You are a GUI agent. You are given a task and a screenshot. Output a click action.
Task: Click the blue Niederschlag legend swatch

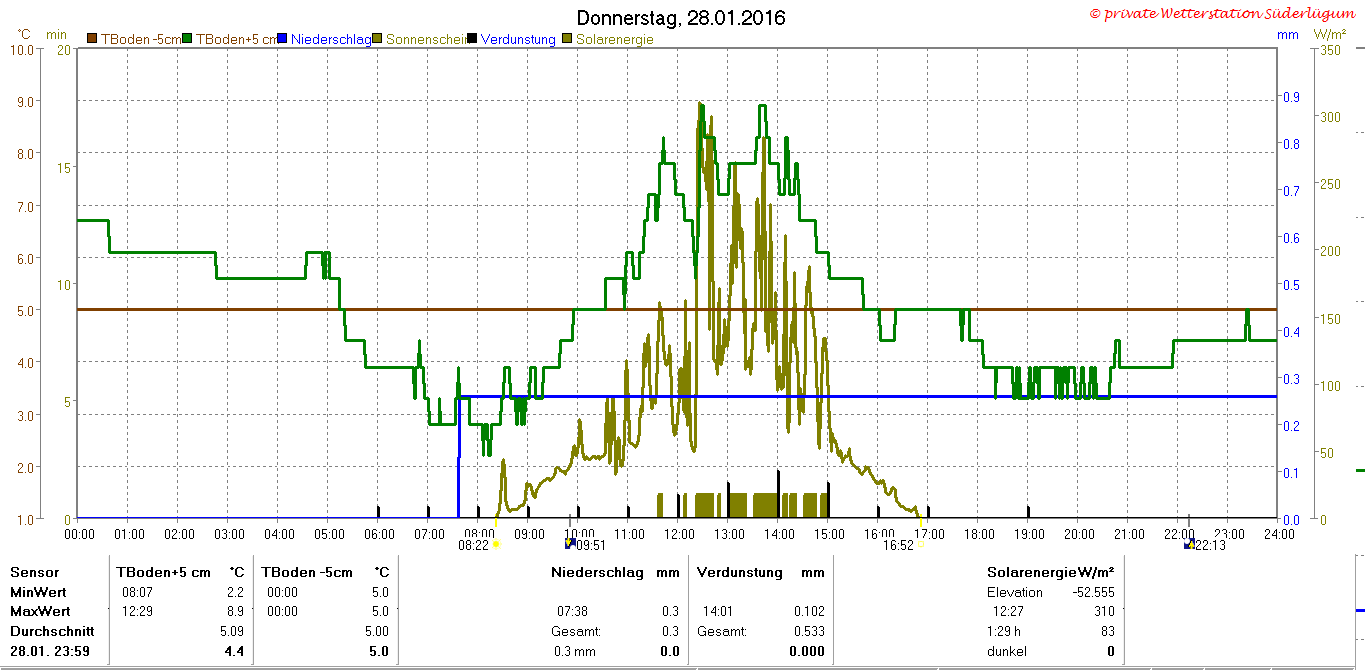pos(283,39)
